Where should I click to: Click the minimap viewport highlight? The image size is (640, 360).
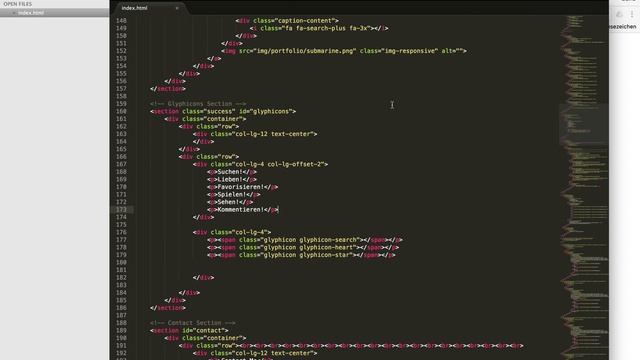click(x=583, y=124)
